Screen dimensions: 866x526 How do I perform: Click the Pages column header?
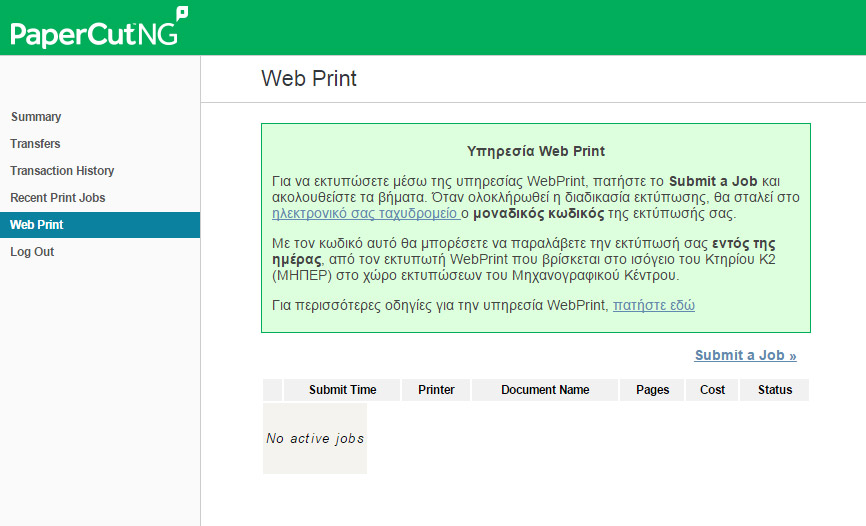pyautogui.click(x=653, y=390)
